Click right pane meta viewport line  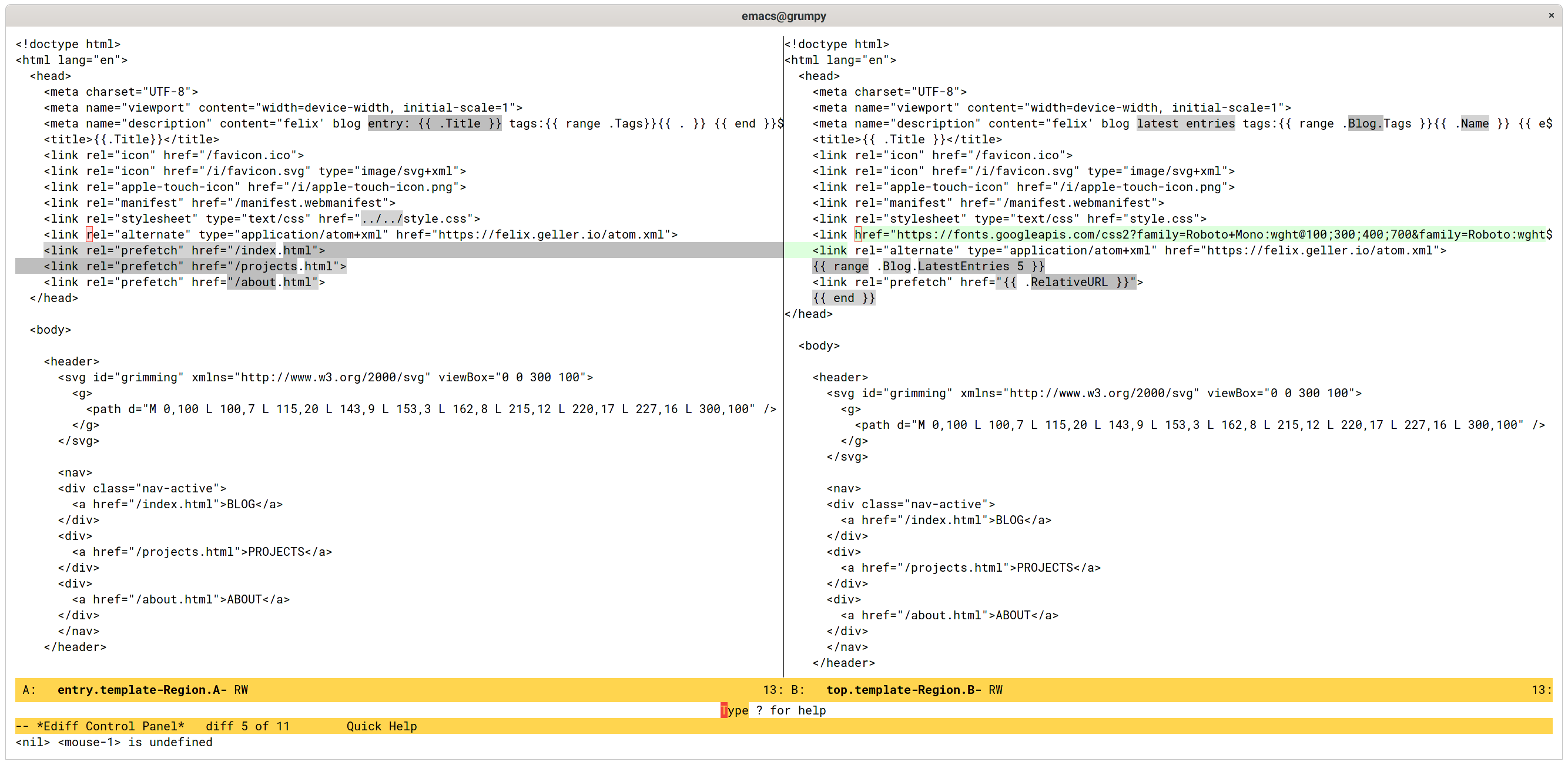pyautogui.click(x=1051, y=108)
